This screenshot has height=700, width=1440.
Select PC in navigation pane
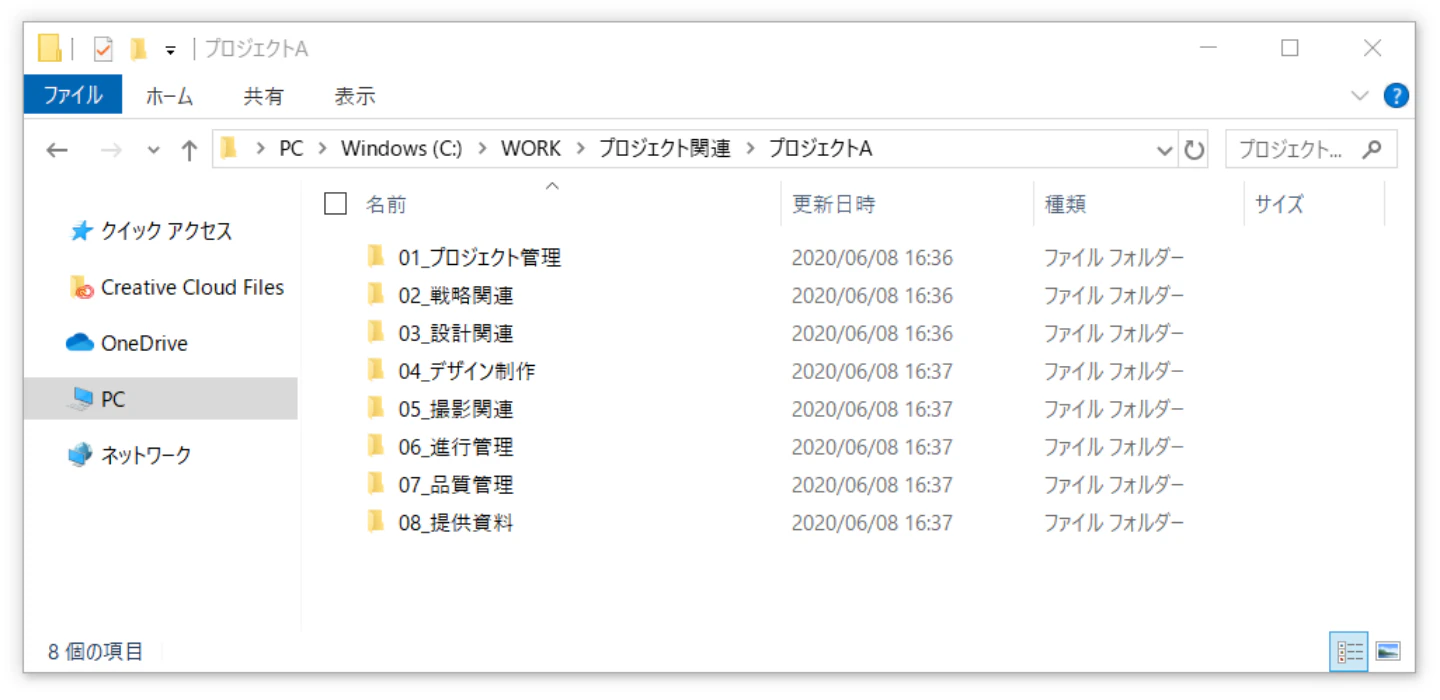[x=160, y=398]
